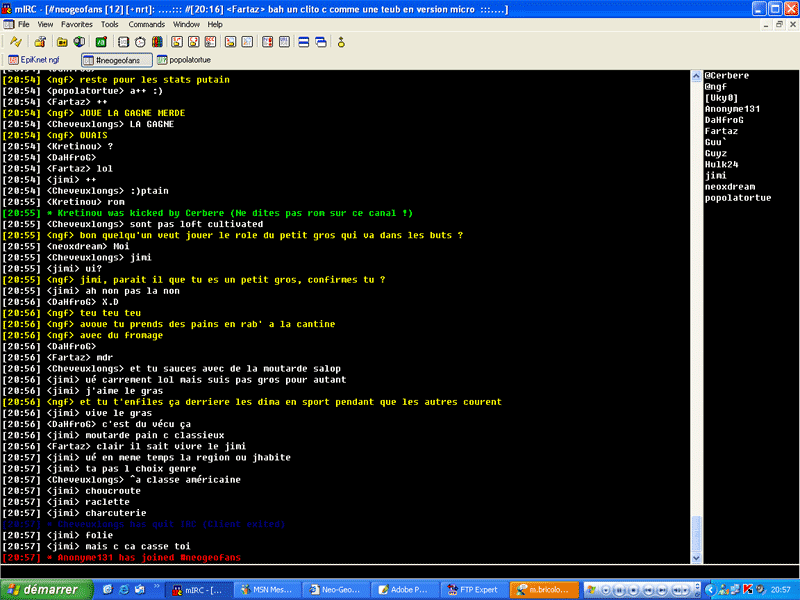Click the Connect lightning bolt toolbar icon
Screen dimensions: 800x600
click(15, 42)
